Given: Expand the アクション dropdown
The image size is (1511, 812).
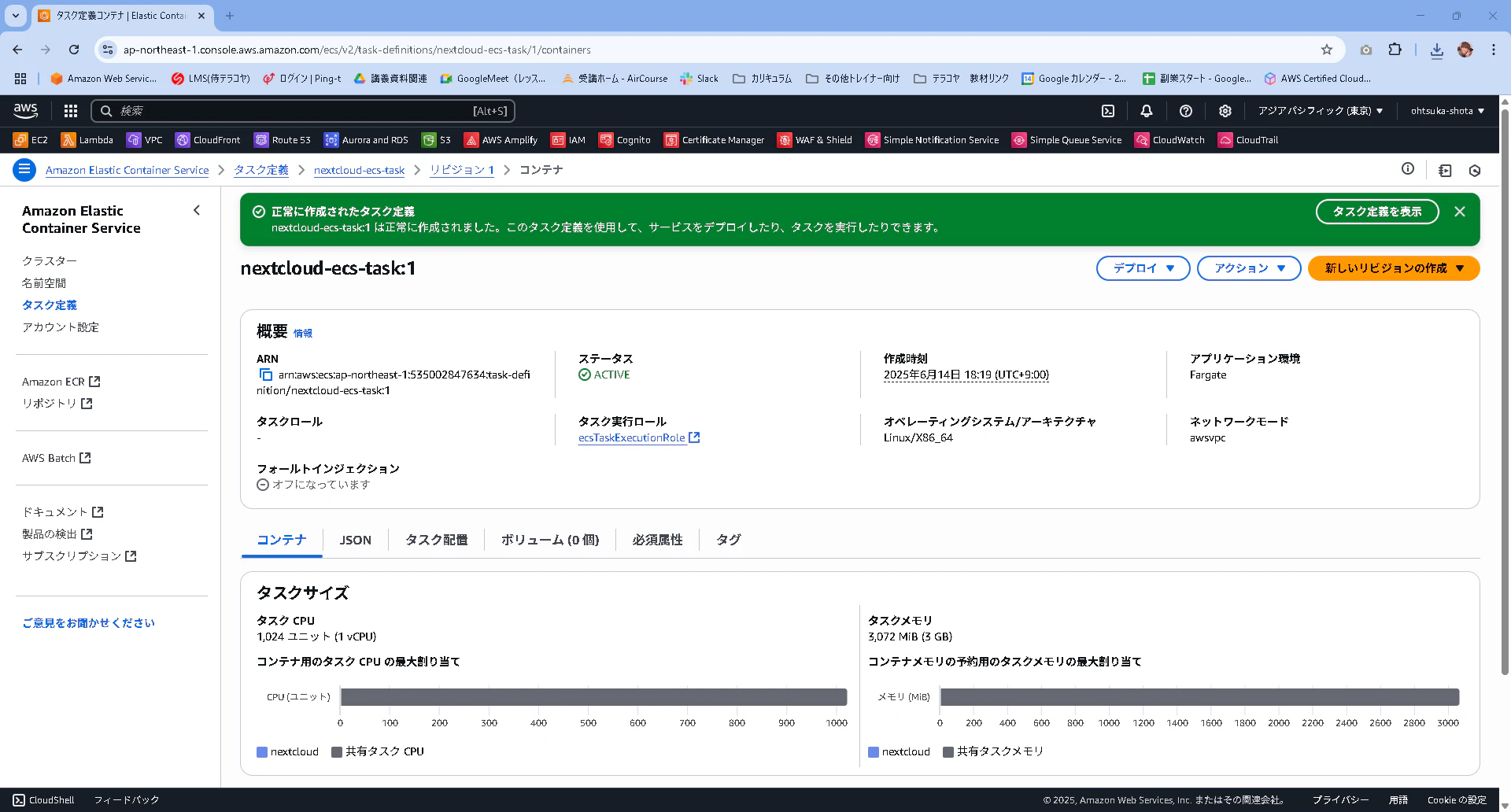Looking at the screenshot, I should pyautogui.click(x=1249, y=268).
